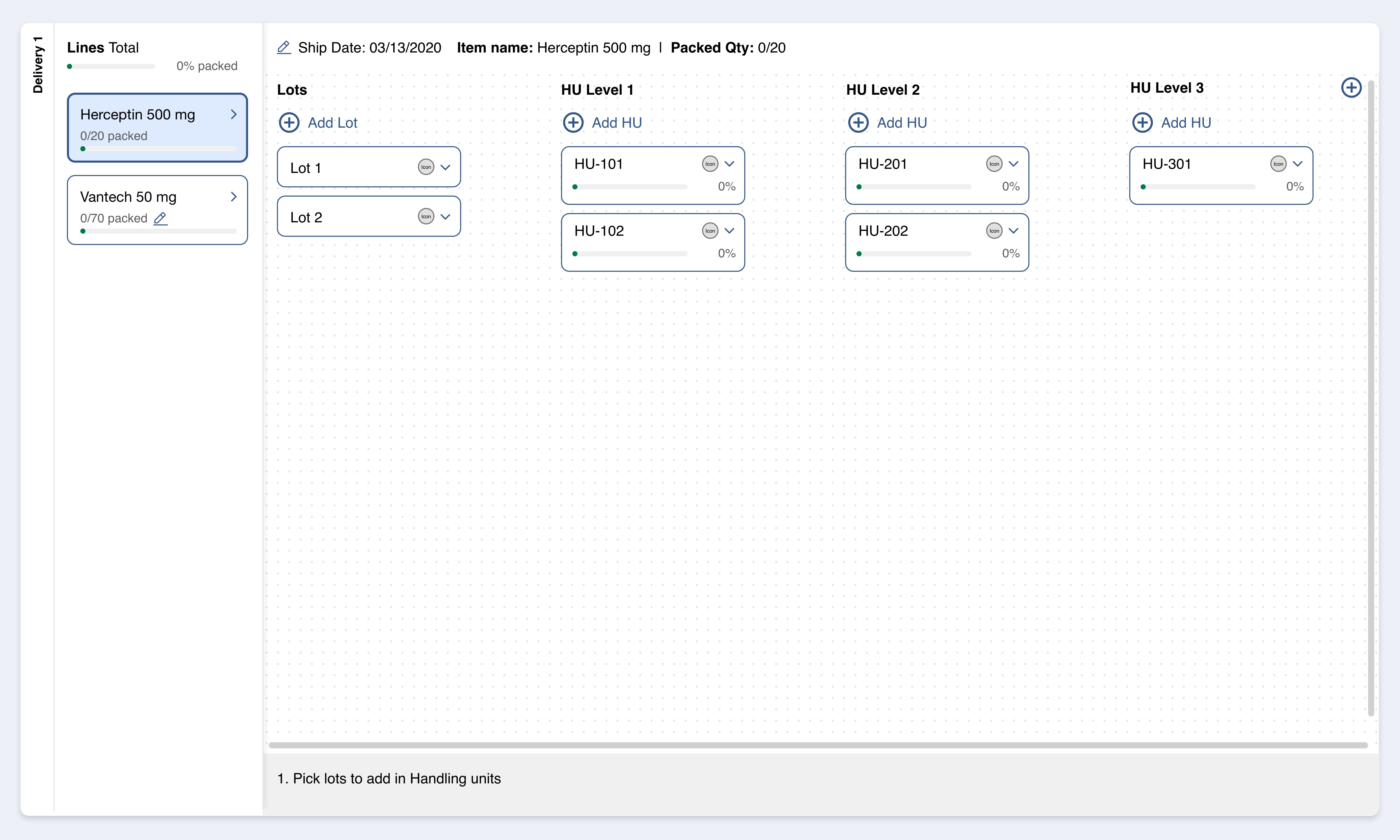1400x840 pixels.
Task: Click the round icon badge on Lot 1
Action: tap(426, 167)
